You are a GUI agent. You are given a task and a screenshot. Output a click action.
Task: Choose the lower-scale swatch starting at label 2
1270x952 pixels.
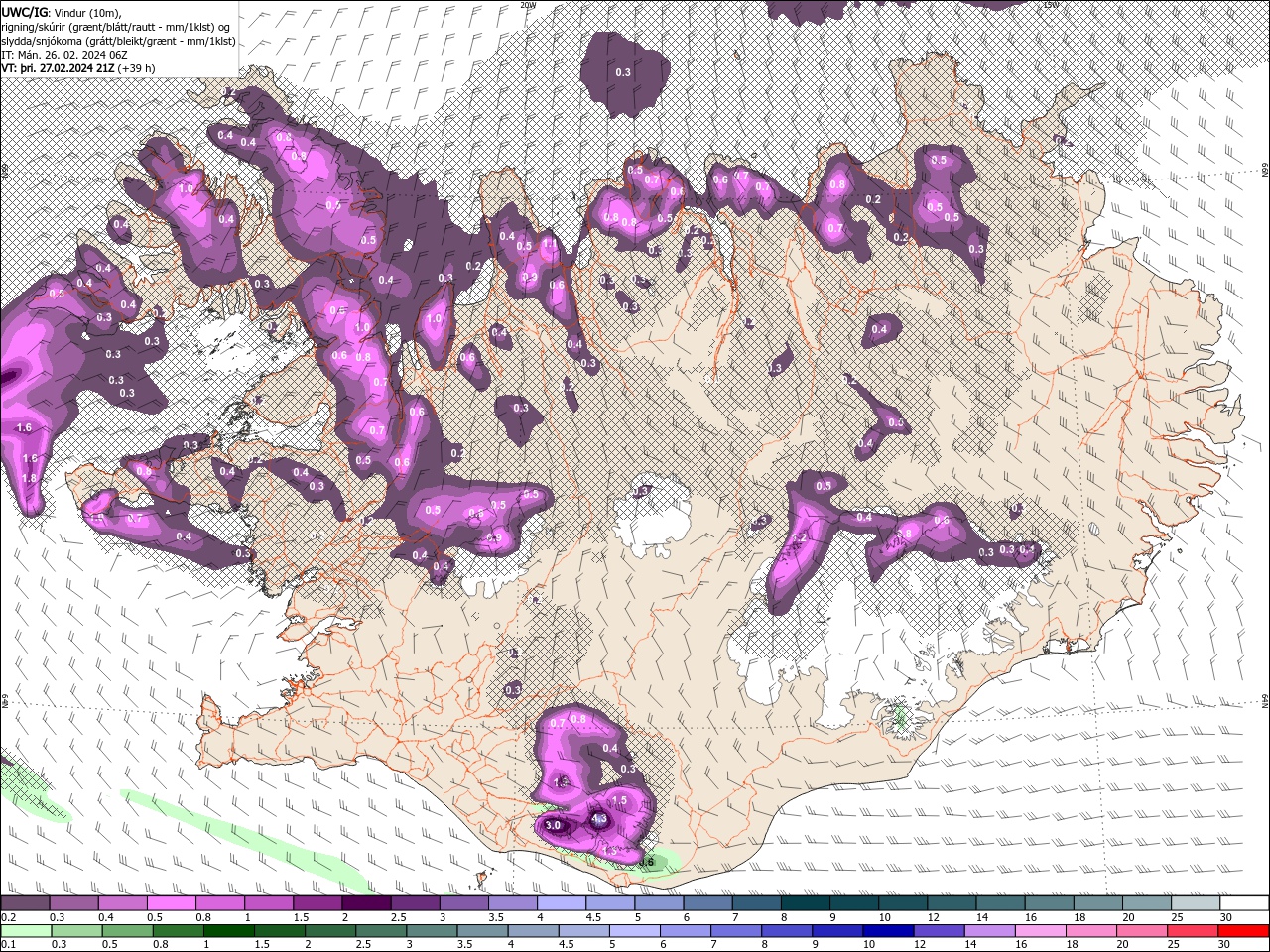pos(330,931)
